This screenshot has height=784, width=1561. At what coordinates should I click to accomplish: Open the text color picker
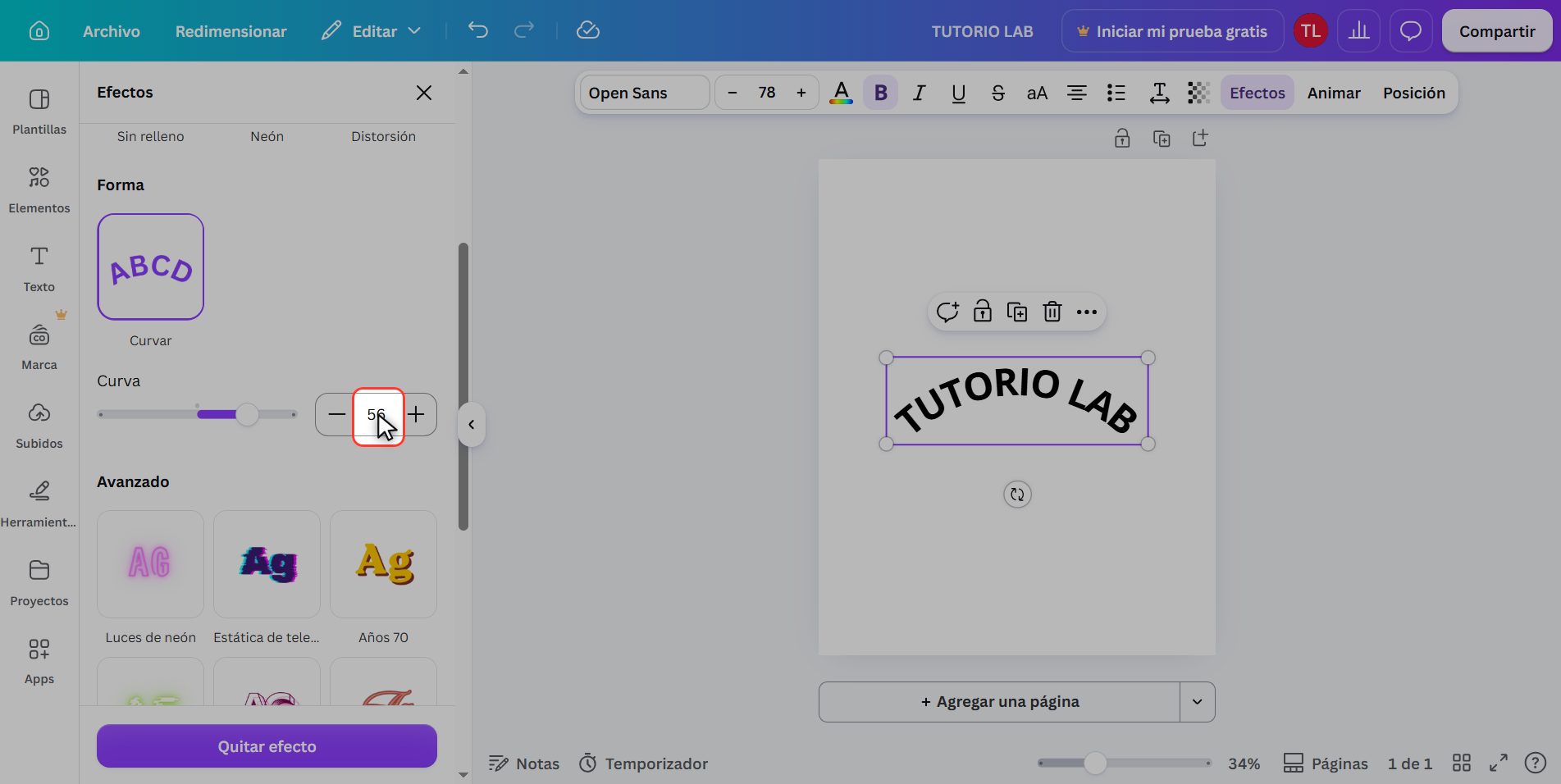click(841, 93)
